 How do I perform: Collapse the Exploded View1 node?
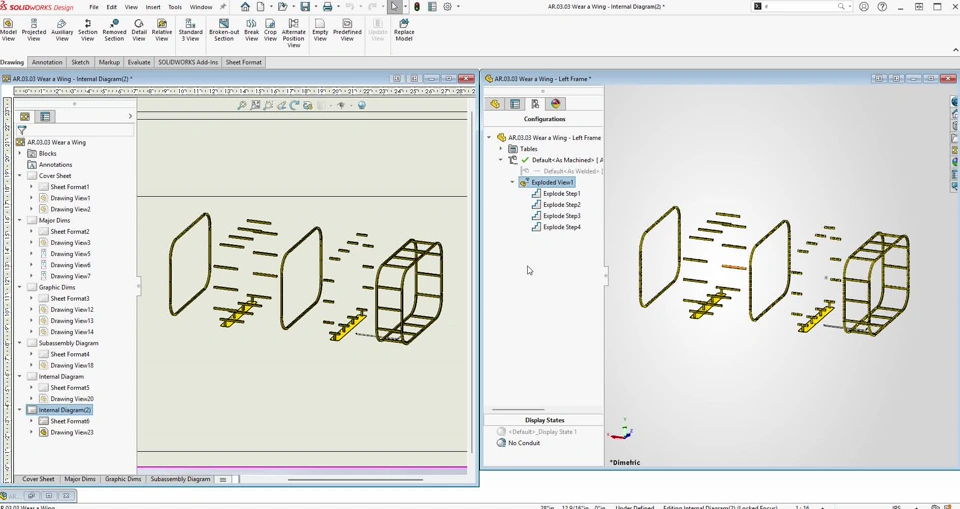[512, 183]
